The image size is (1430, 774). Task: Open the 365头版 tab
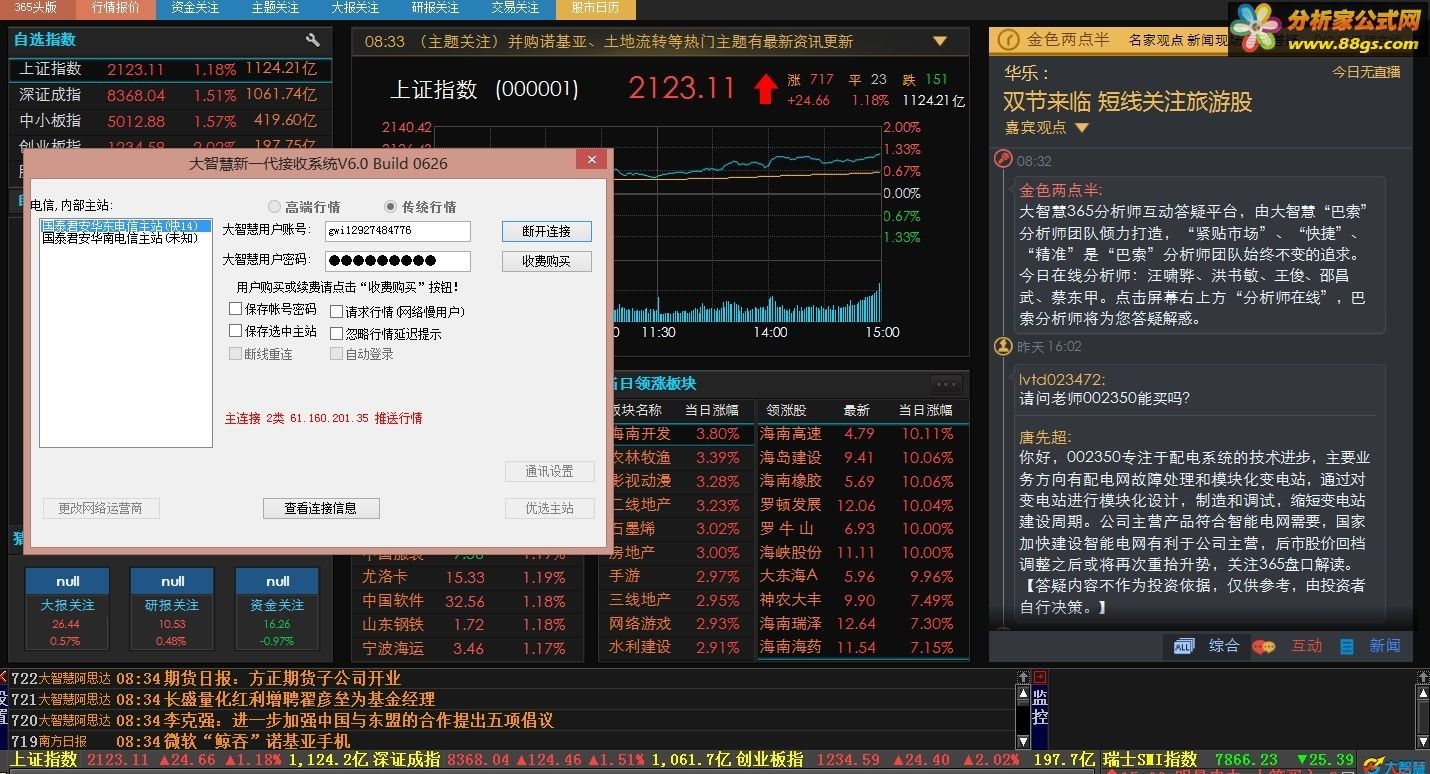click(x=35, y=8)
